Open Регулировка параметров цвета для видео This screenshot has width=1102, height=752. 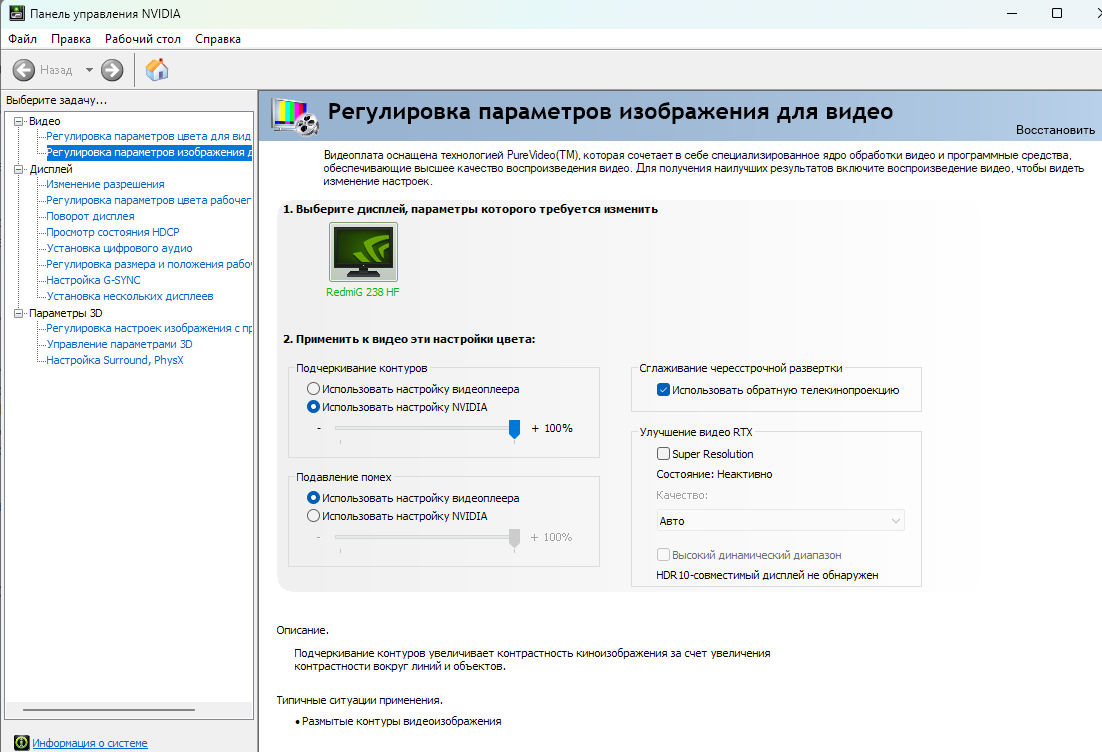tap(148, 136)
